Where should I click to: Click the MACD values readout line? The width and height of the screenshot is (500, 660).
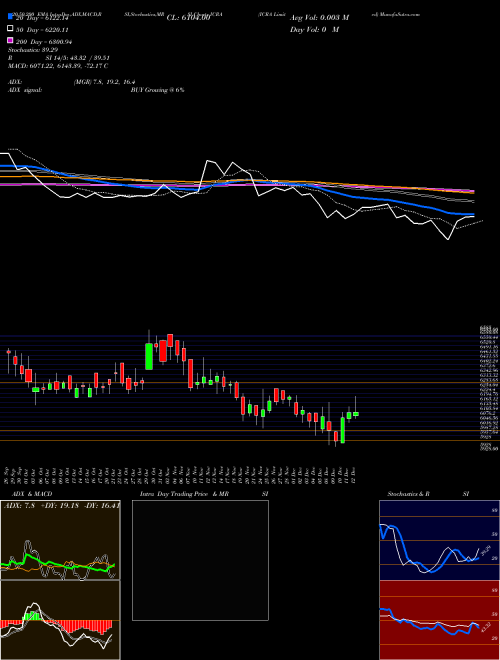pyautogui.click(x=58, y=66)
